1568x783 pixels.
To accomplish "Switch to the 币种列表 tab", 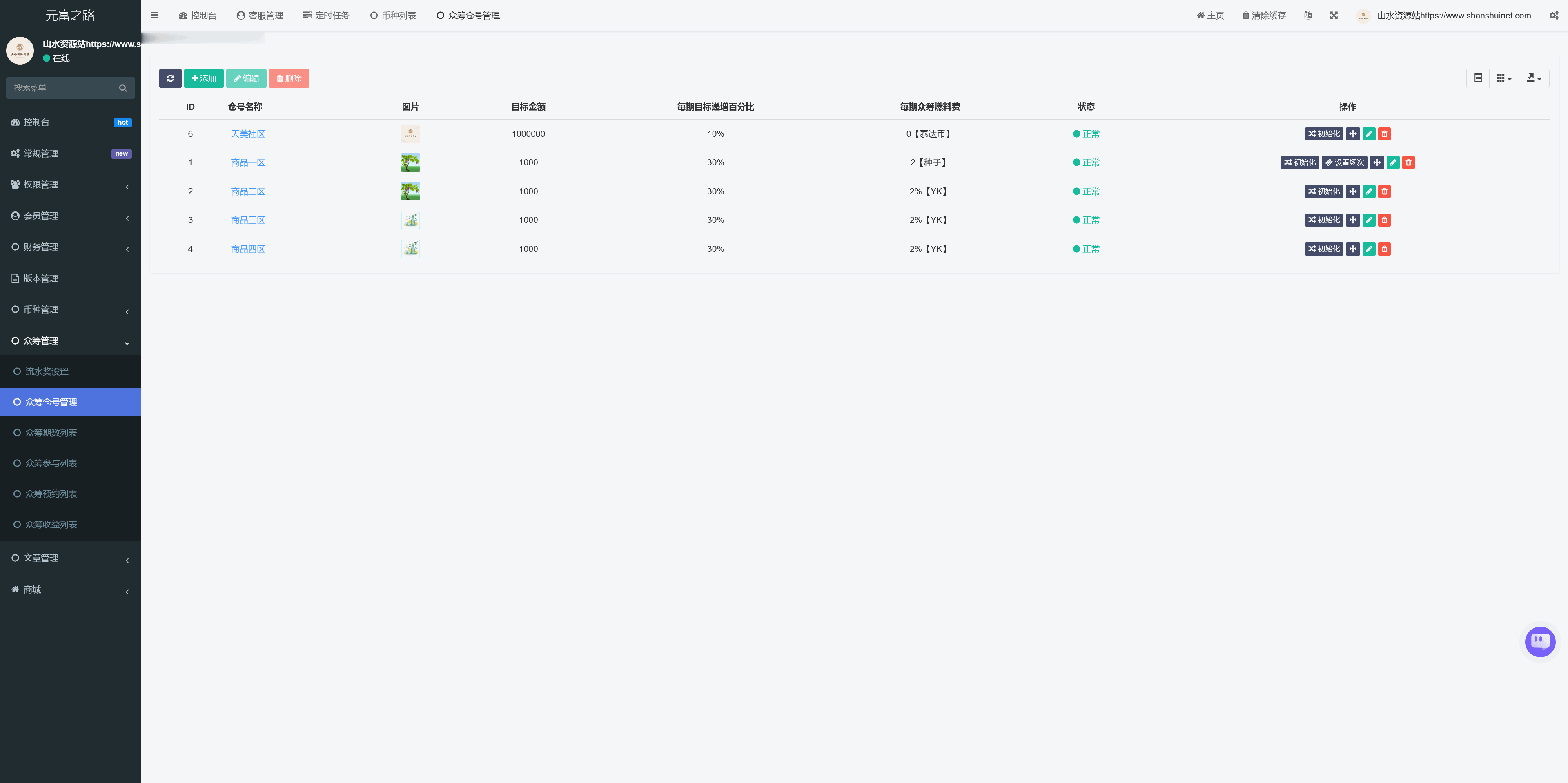I will pos(393,15).
